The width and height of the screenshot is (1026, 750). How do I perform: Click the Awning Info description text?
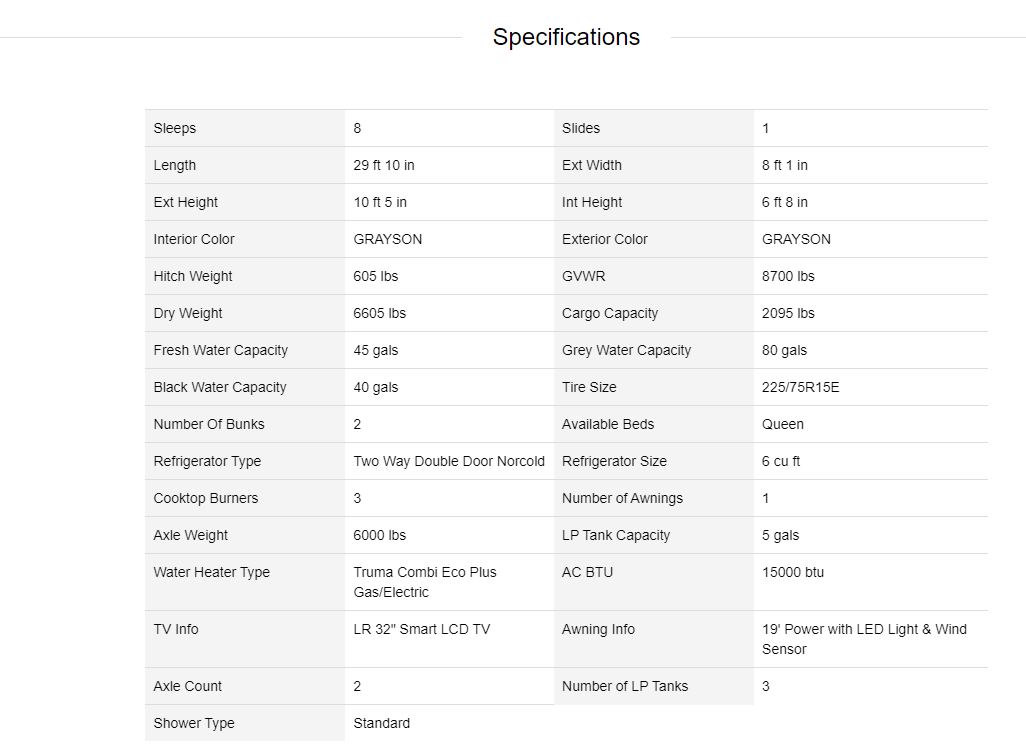tap(864, 639)
